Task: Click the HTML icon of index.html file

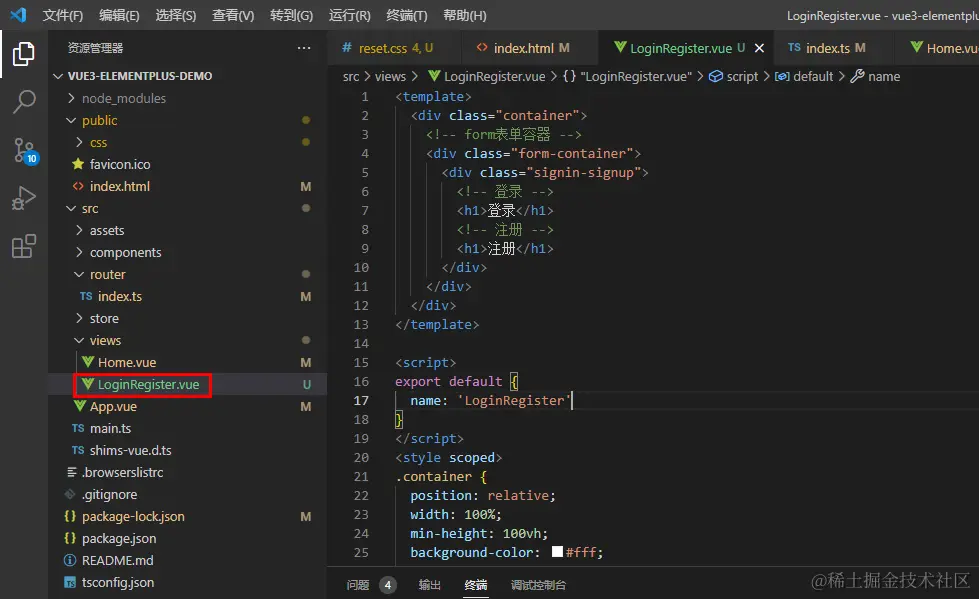Action: 78,186
